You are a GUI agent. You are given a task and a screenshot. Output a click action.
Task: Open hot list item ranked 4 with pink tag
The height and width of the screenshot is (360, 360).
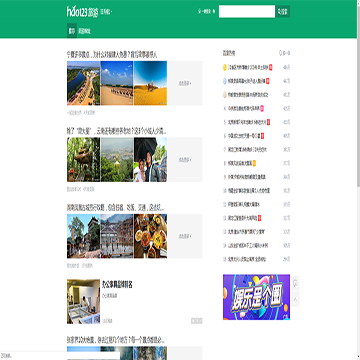244,108
